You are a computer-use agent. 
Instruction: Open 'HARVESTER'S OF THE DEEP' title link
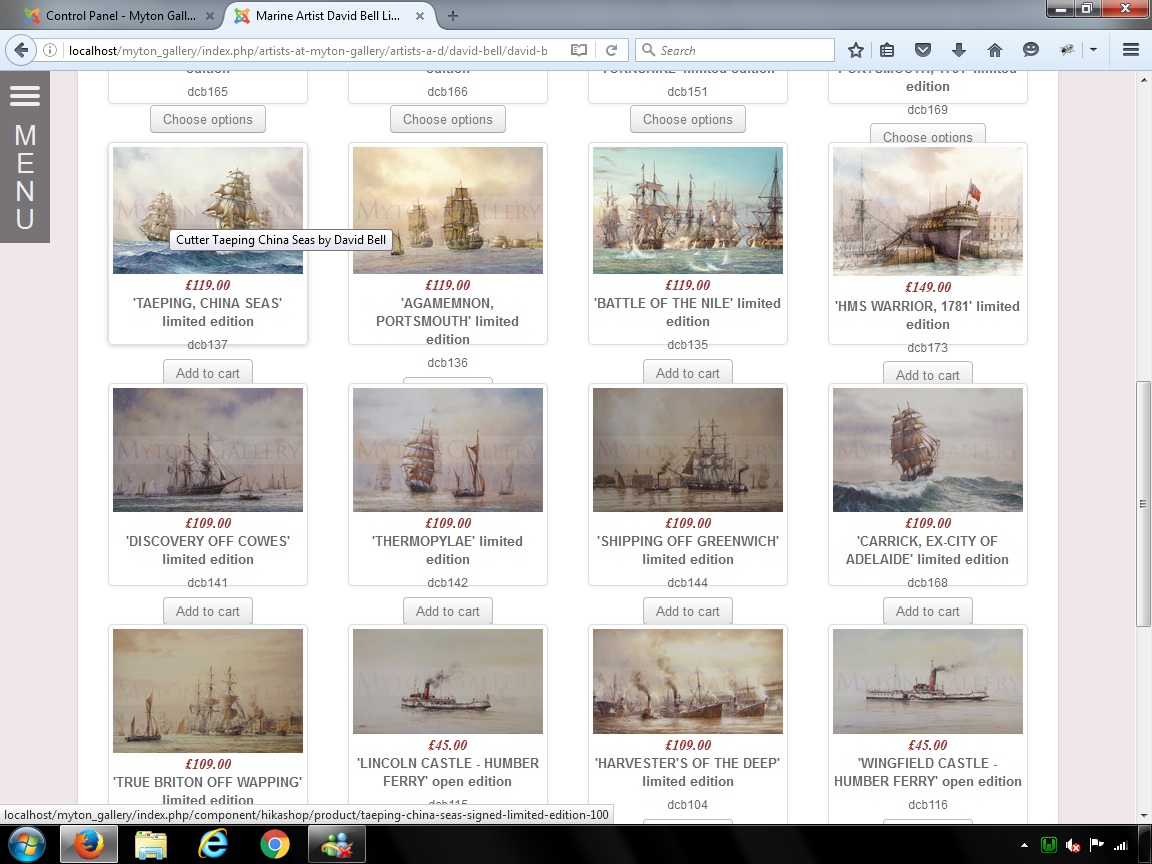point(688,772)
